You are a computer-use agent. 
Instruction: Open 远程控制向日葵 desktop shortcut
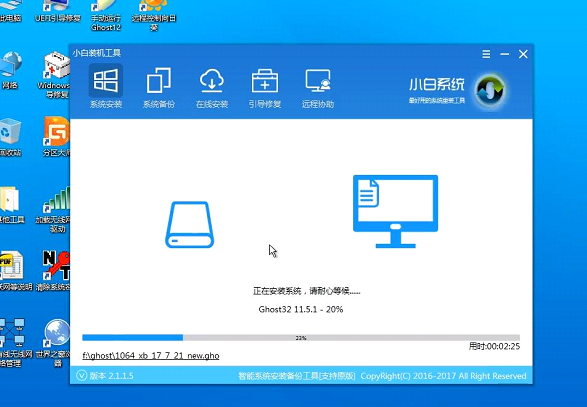[x=154, y=16]
